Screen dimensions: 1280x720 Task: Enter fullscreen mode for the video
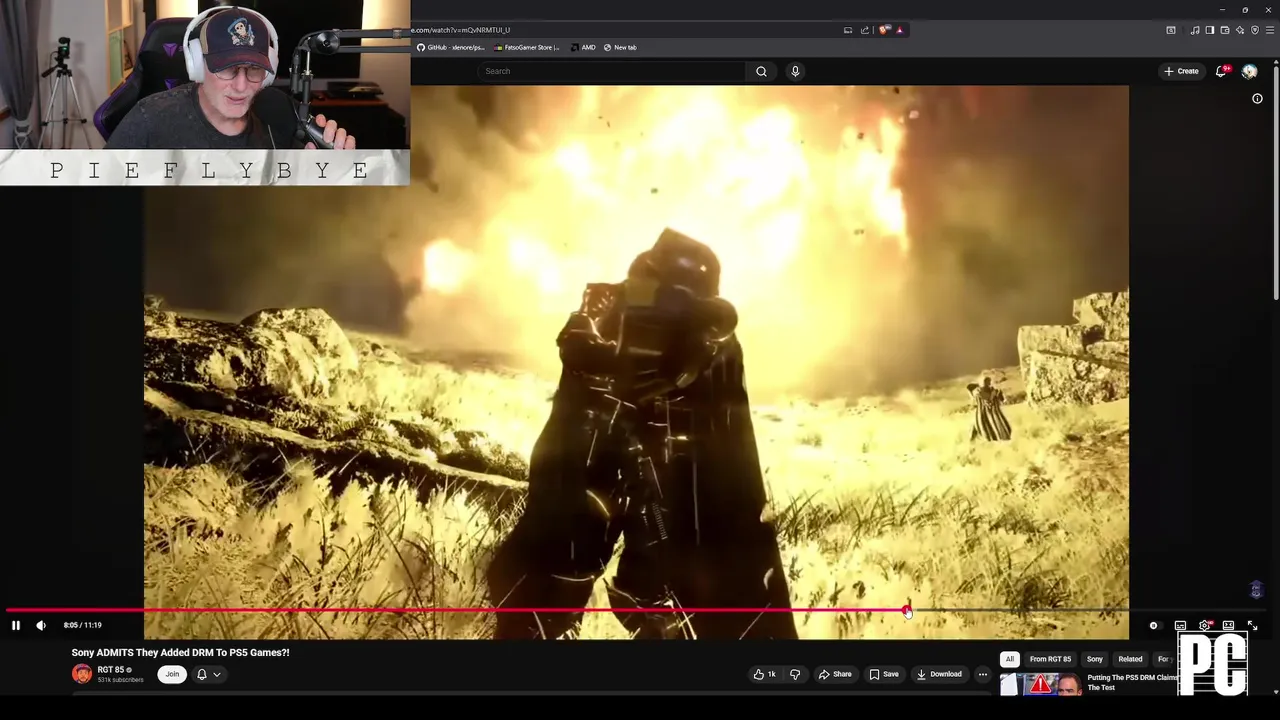[x=1252, y=625]
